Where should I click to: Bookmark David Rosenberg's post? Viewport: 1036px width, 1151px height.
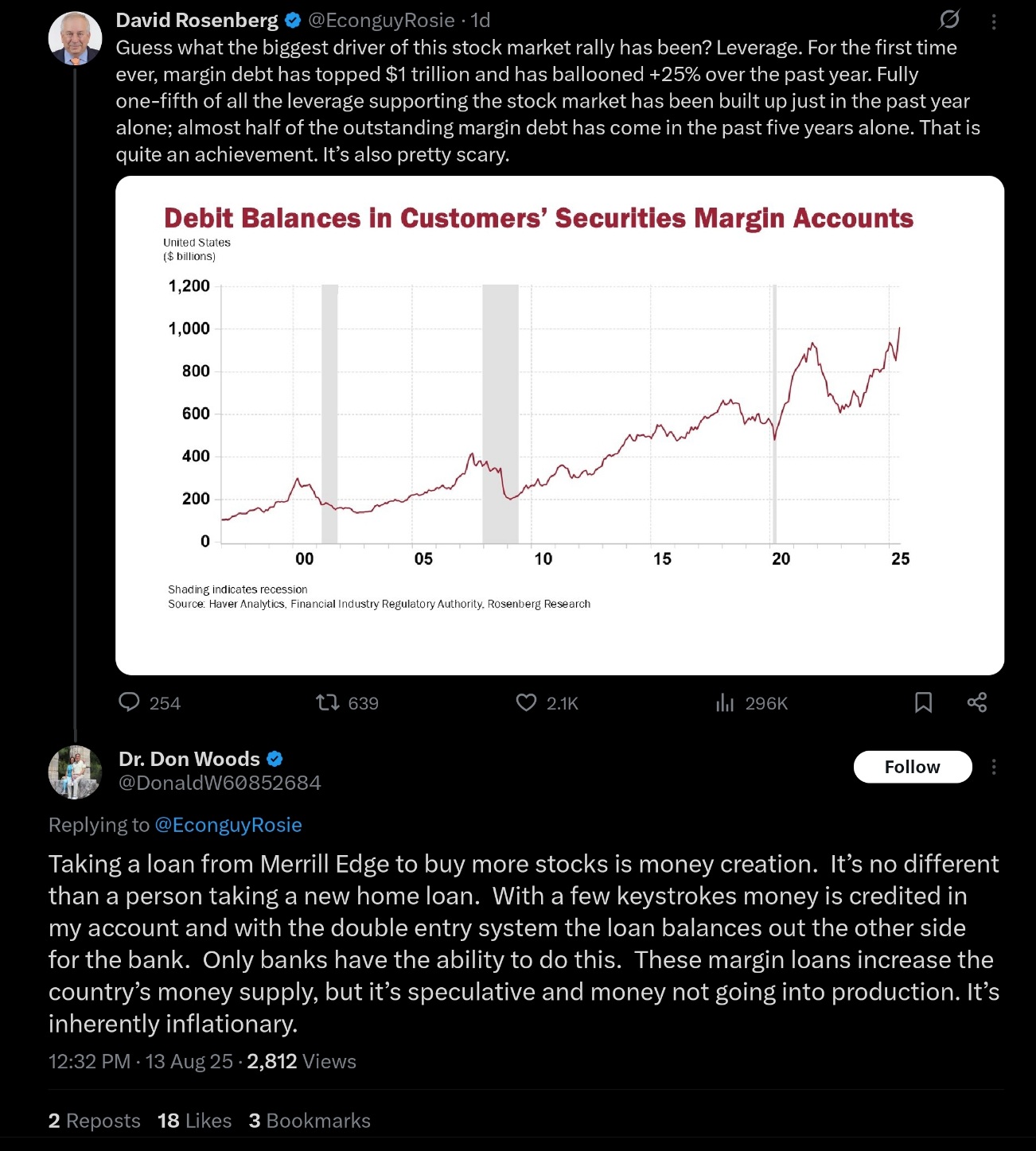click(923, 702)
